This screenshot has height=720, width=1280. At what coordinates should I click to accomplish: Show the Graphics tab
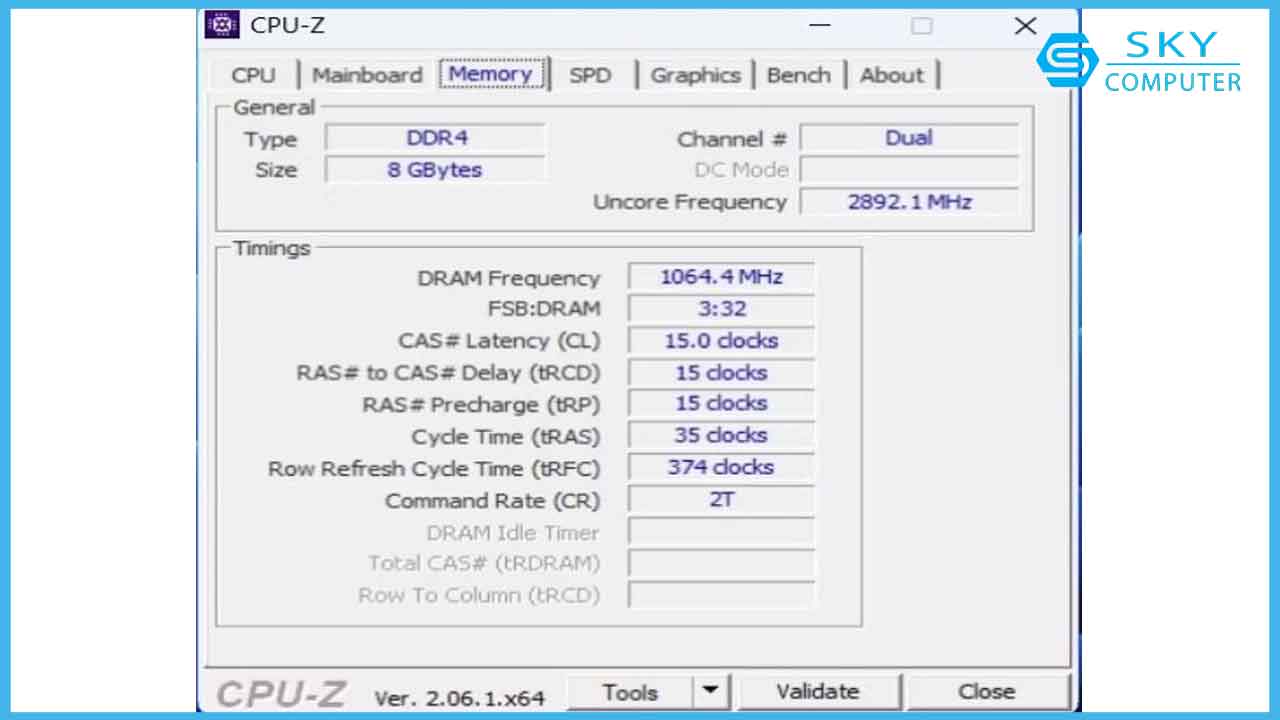pyautogui.click(x=695, y=75)
